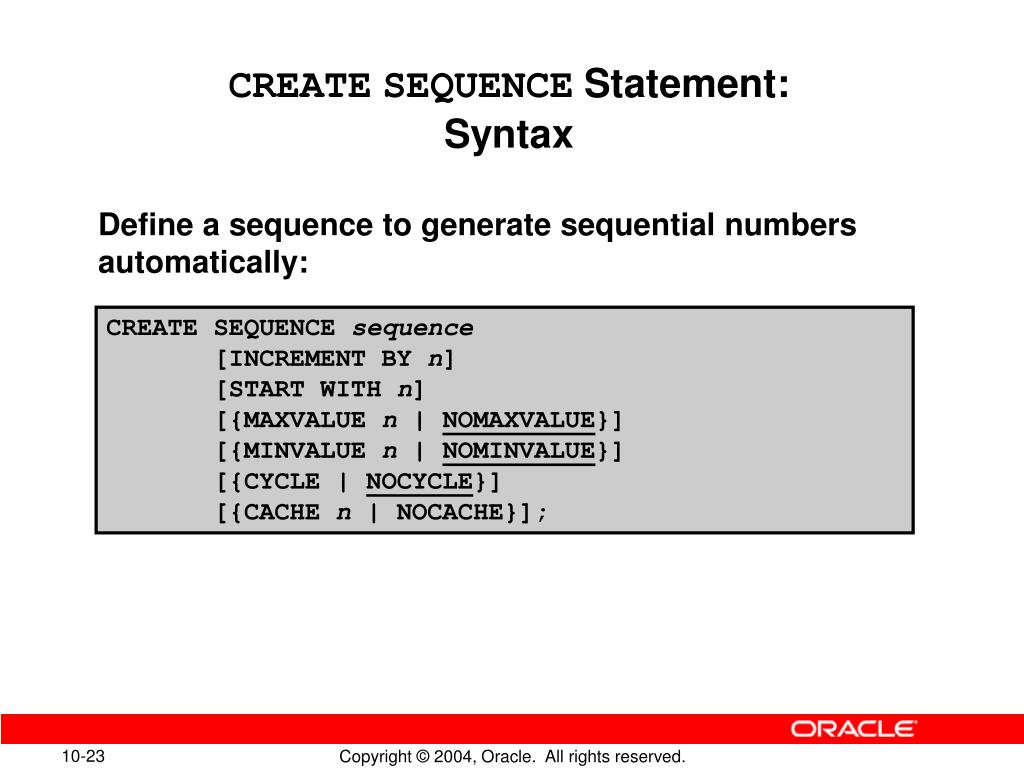
Task: Click the '[START WITH n]' line
Action: point(320,389)
